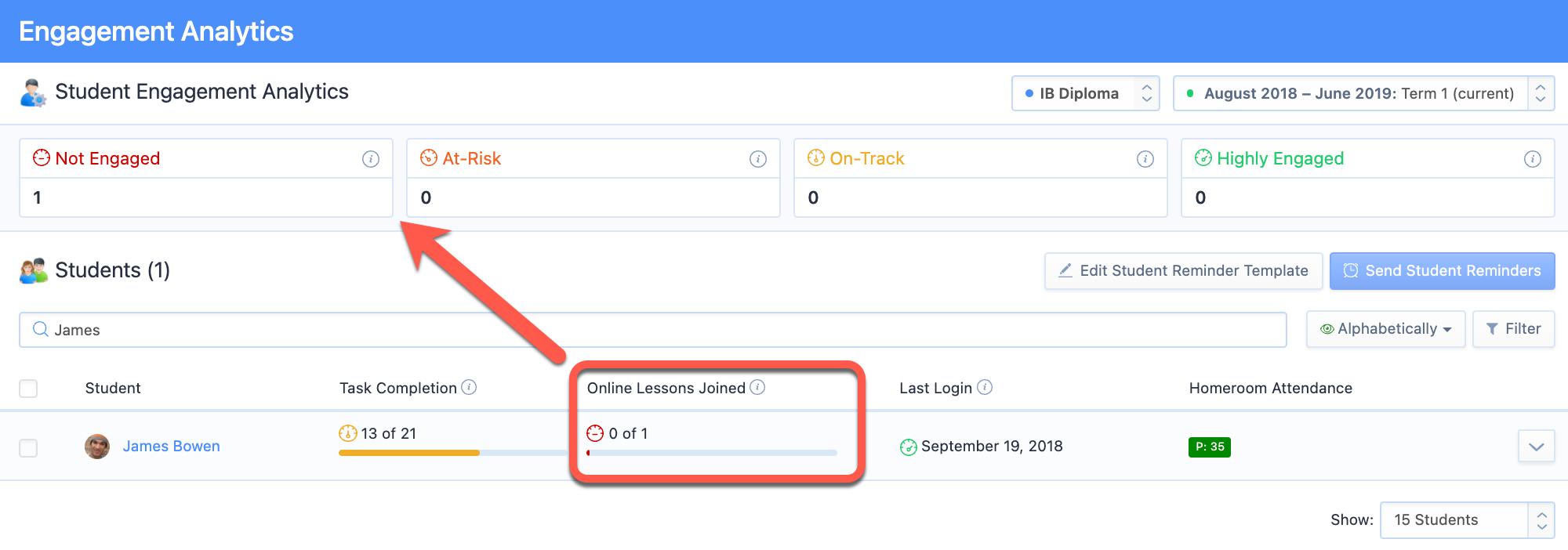The width and height of the screenshot is (1568, 550).
Task: Open the Alphabetically sort dropdown
Action: coord(1386,329)
